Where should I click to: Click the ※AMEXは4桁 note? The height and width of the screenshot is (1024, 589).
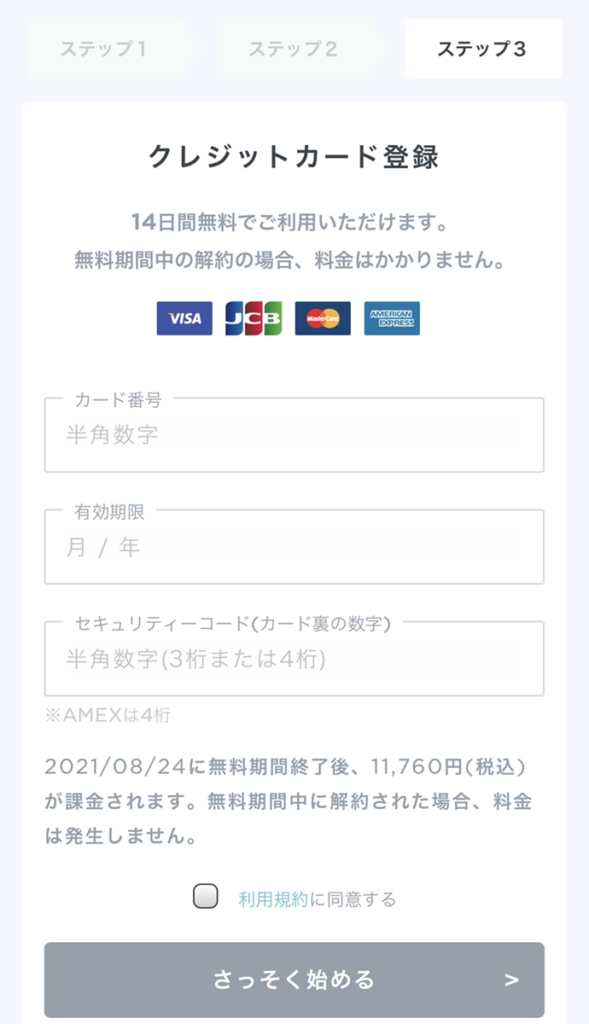click(108, 715)
